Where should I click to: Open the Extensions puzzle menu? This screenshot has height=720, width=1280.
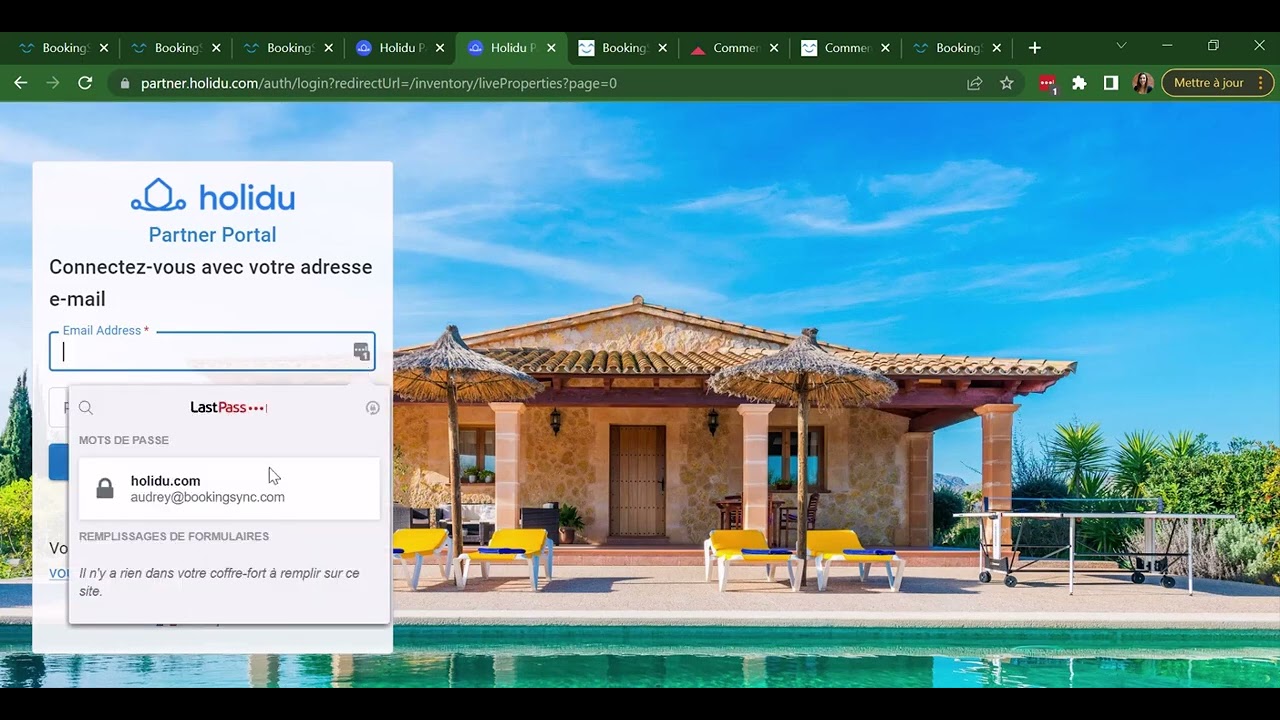pyautogui.click(x=1079, y=83)
